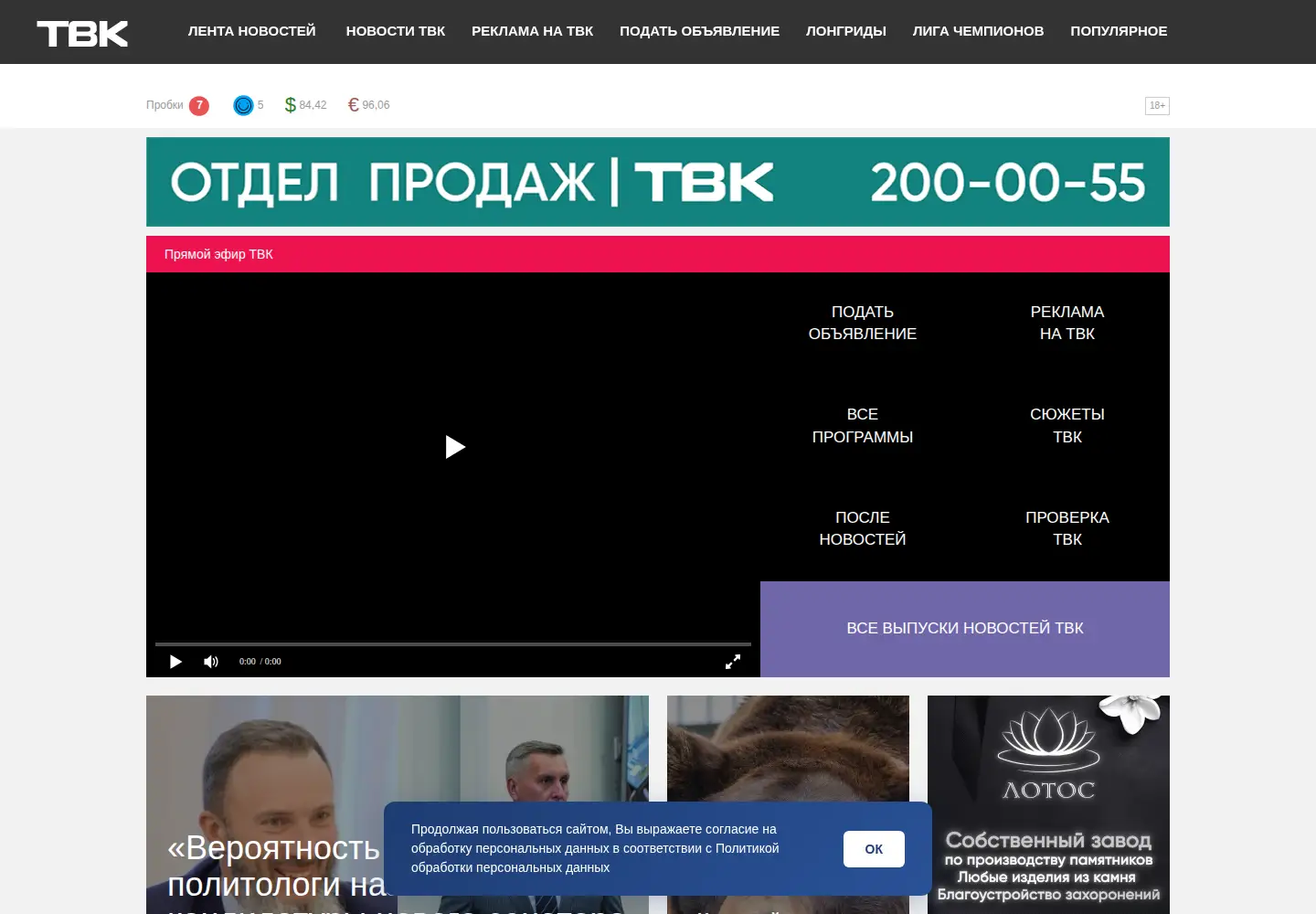Screen dimensions: 1316x914
Task: Open После новостей tile
Action: [x=863, y=528]
